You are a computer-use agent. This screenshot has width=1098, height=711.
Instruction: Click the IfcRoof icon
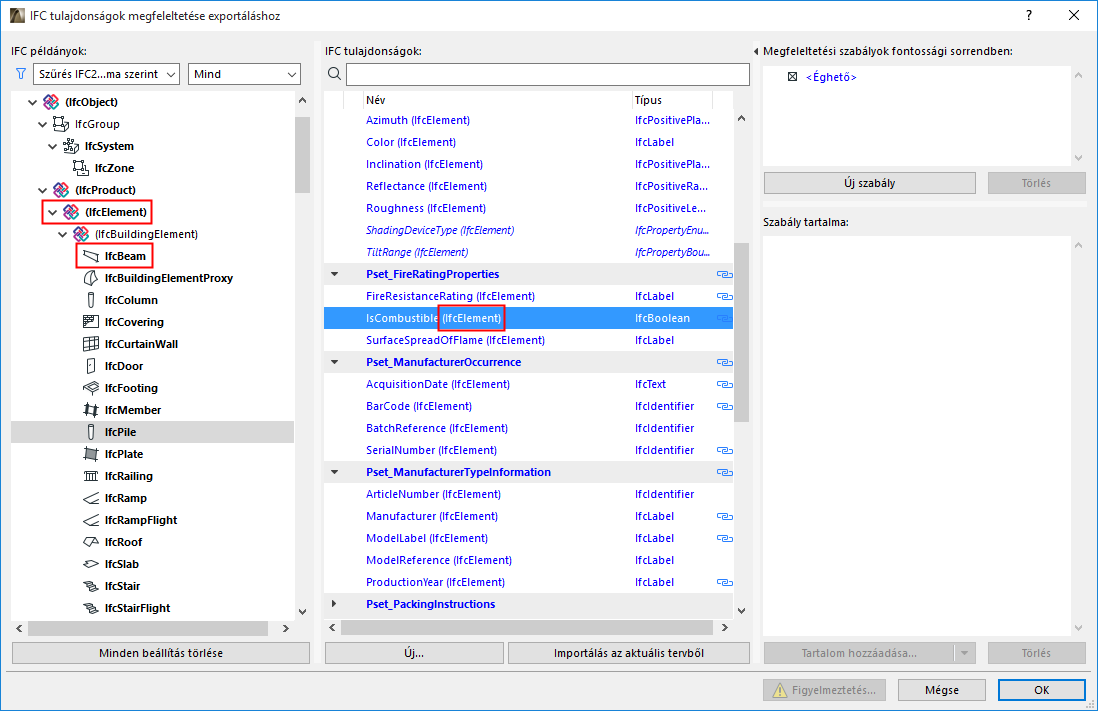pyautogui.click(x=90, y=542)
